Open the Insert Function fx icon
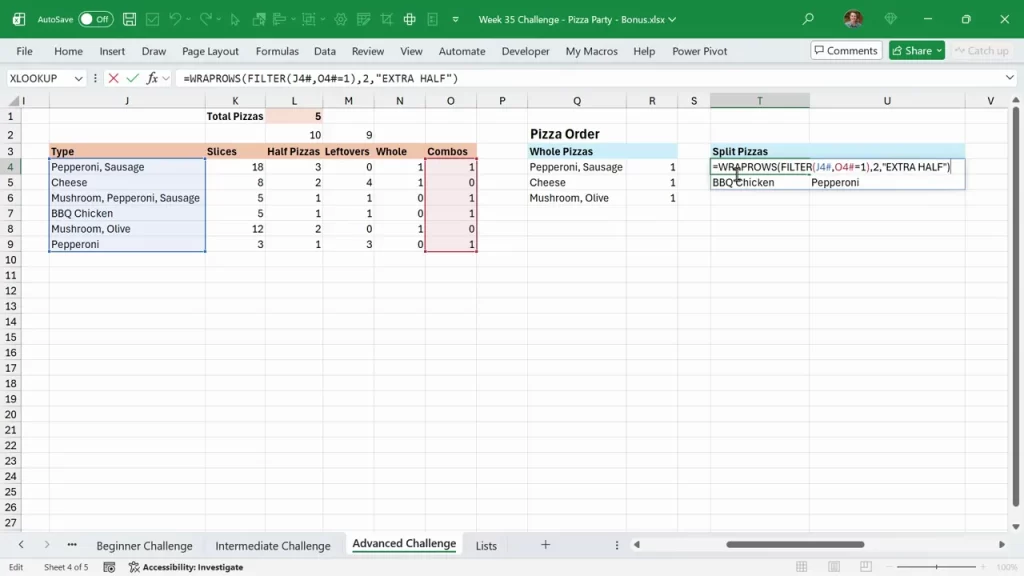Image resolution: width=1024 pixels, height=576 pixels. click(x=153, y=78)
